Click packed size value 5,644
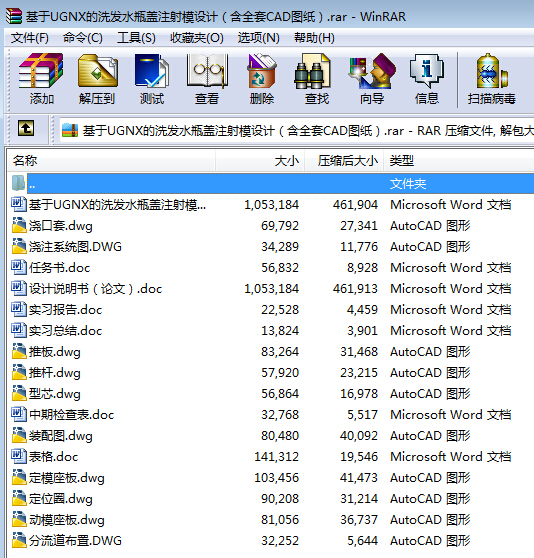The height and width of the screenshot is (558, 534). [363, 541]
